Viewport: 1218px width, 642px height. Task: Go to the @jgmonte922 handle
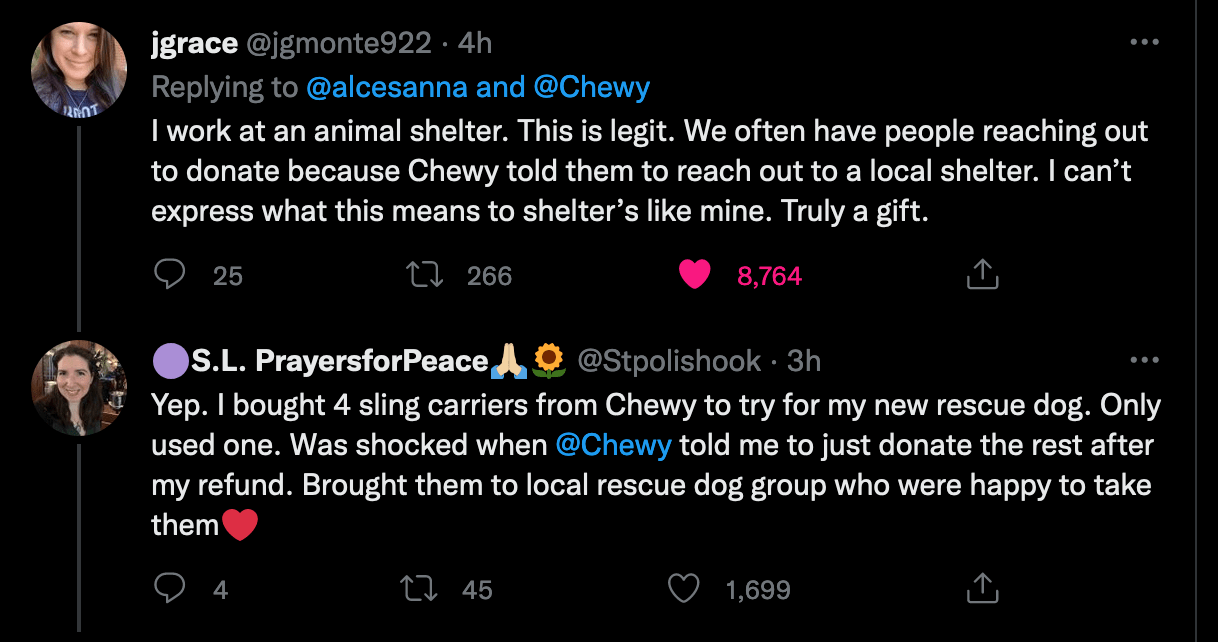339,44
